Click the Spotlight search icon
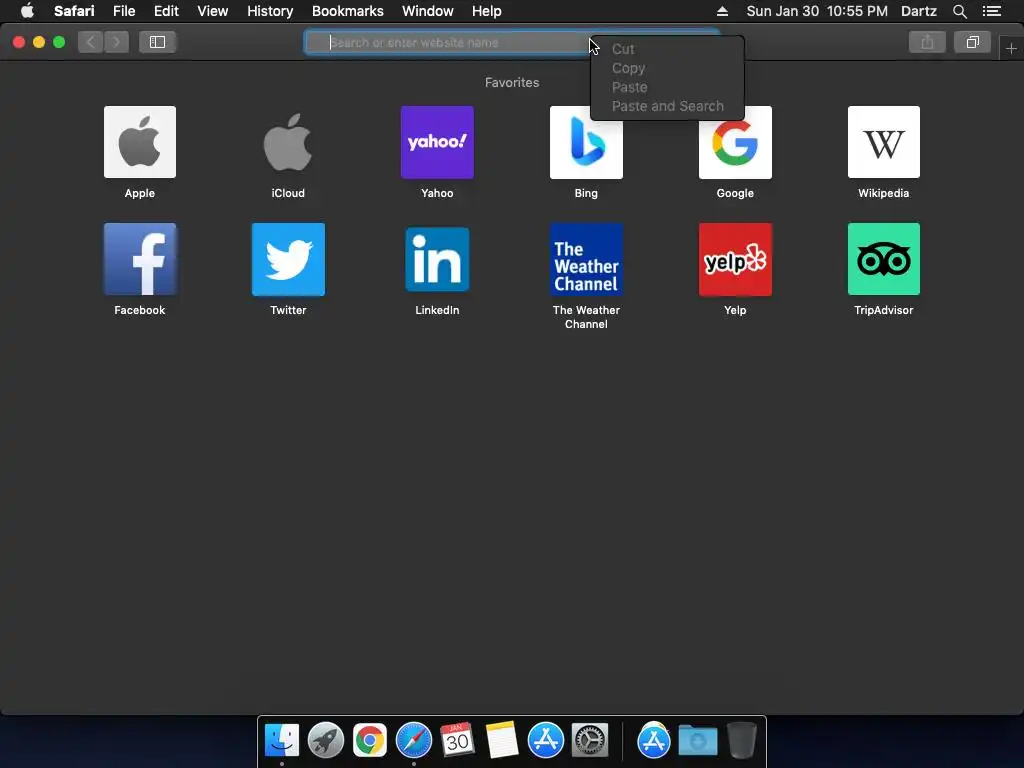Image resolution: width=1024 pixels, height=768 pixels. tap(959, 11)
